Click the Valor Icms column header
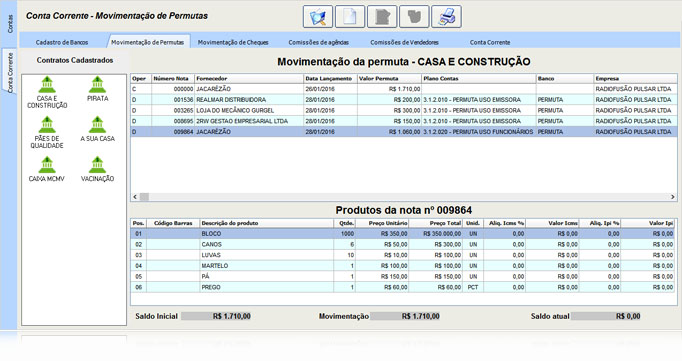The image size is (682, 361). 552,223
